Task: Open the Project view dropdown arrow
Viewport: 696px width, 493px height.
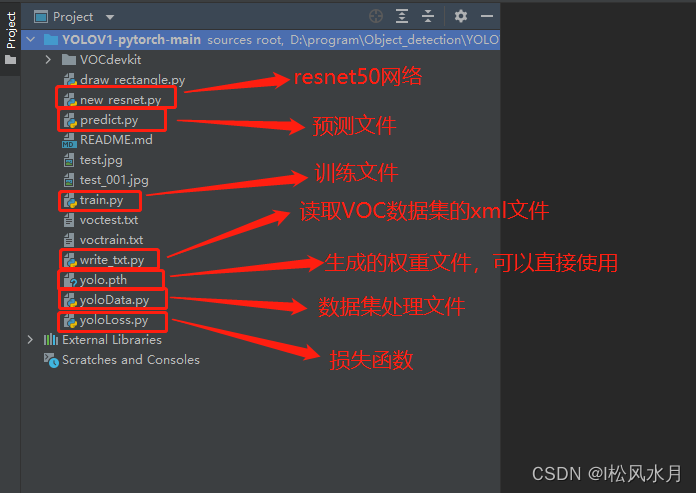Action: [x=110, y=17]
